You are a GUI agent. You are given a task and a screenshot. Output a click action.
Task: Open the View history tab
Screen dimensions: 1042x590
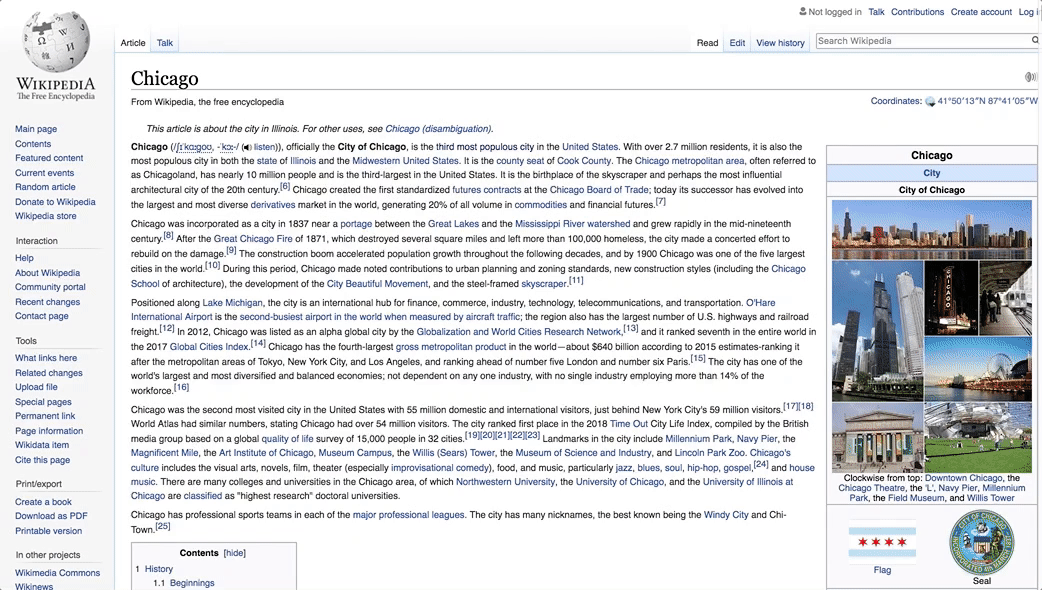click(780, 43)
